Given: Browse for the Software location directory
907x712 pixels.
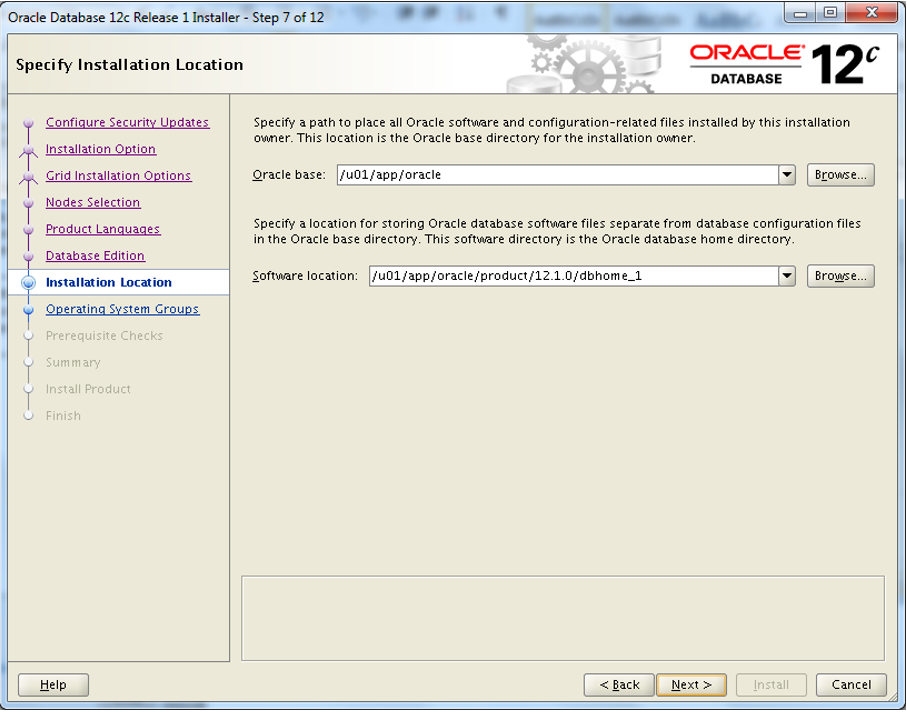Looking at the screenshot, I should click(840, 276).
